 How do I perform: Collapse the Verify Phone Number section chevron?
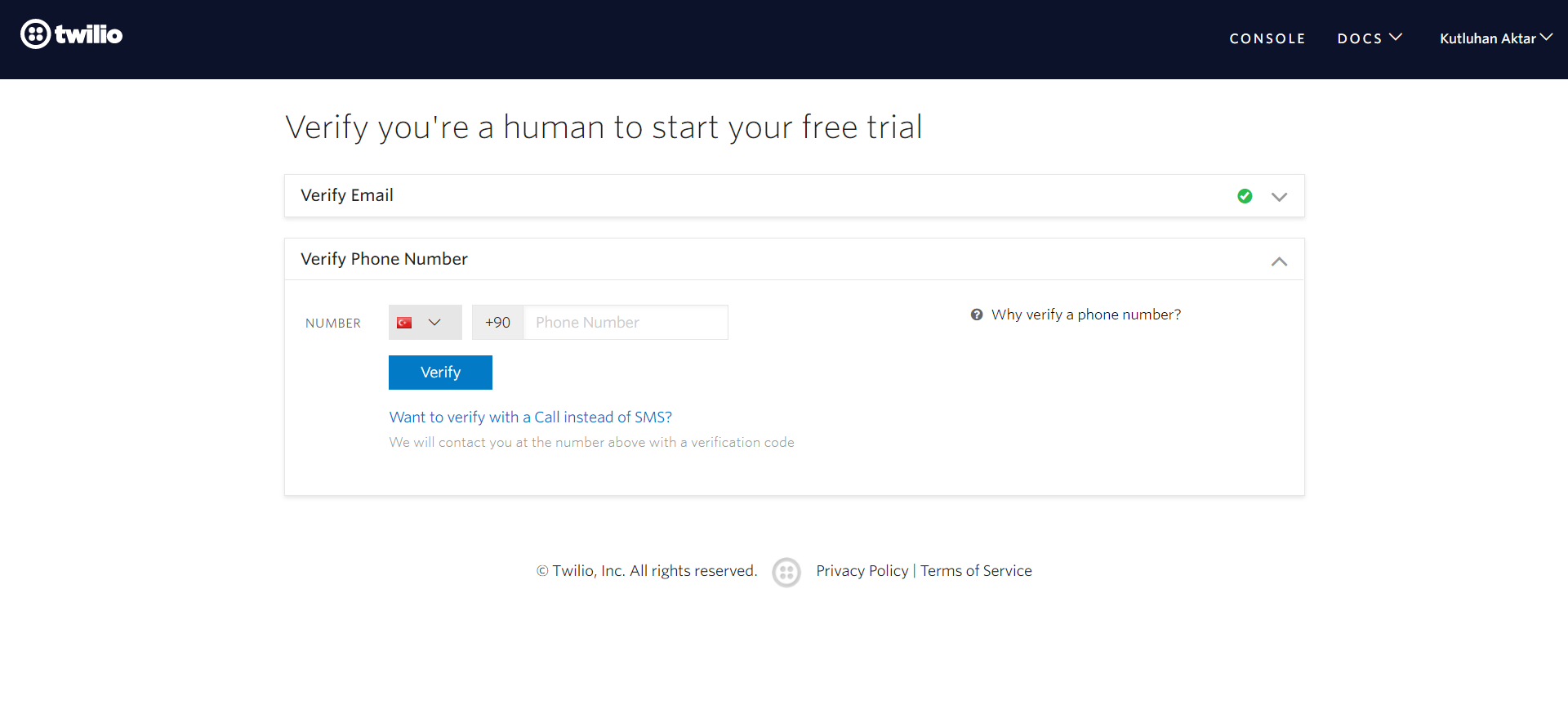coord(1279,261)
